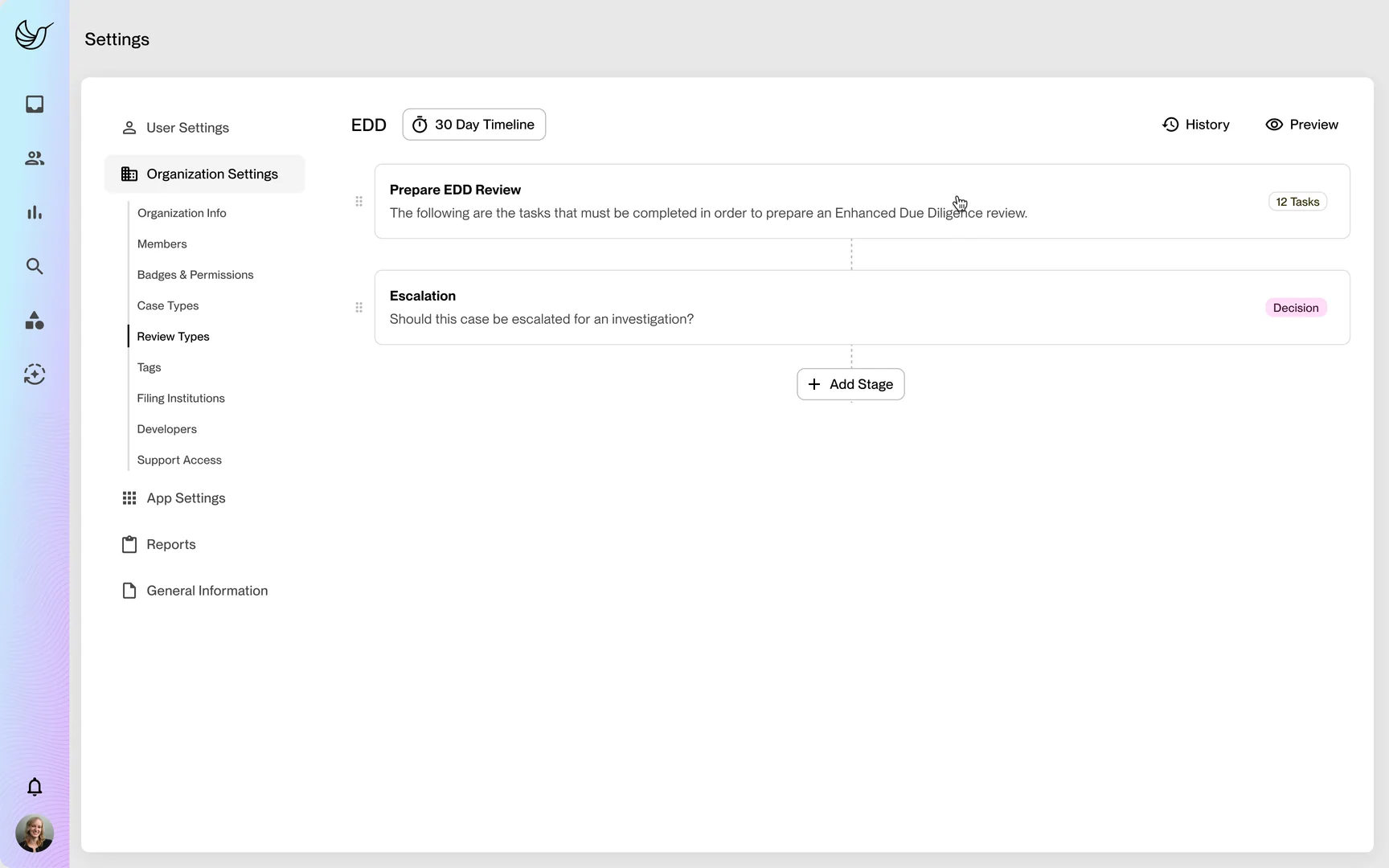Open Tags settings page

point(149,367)
